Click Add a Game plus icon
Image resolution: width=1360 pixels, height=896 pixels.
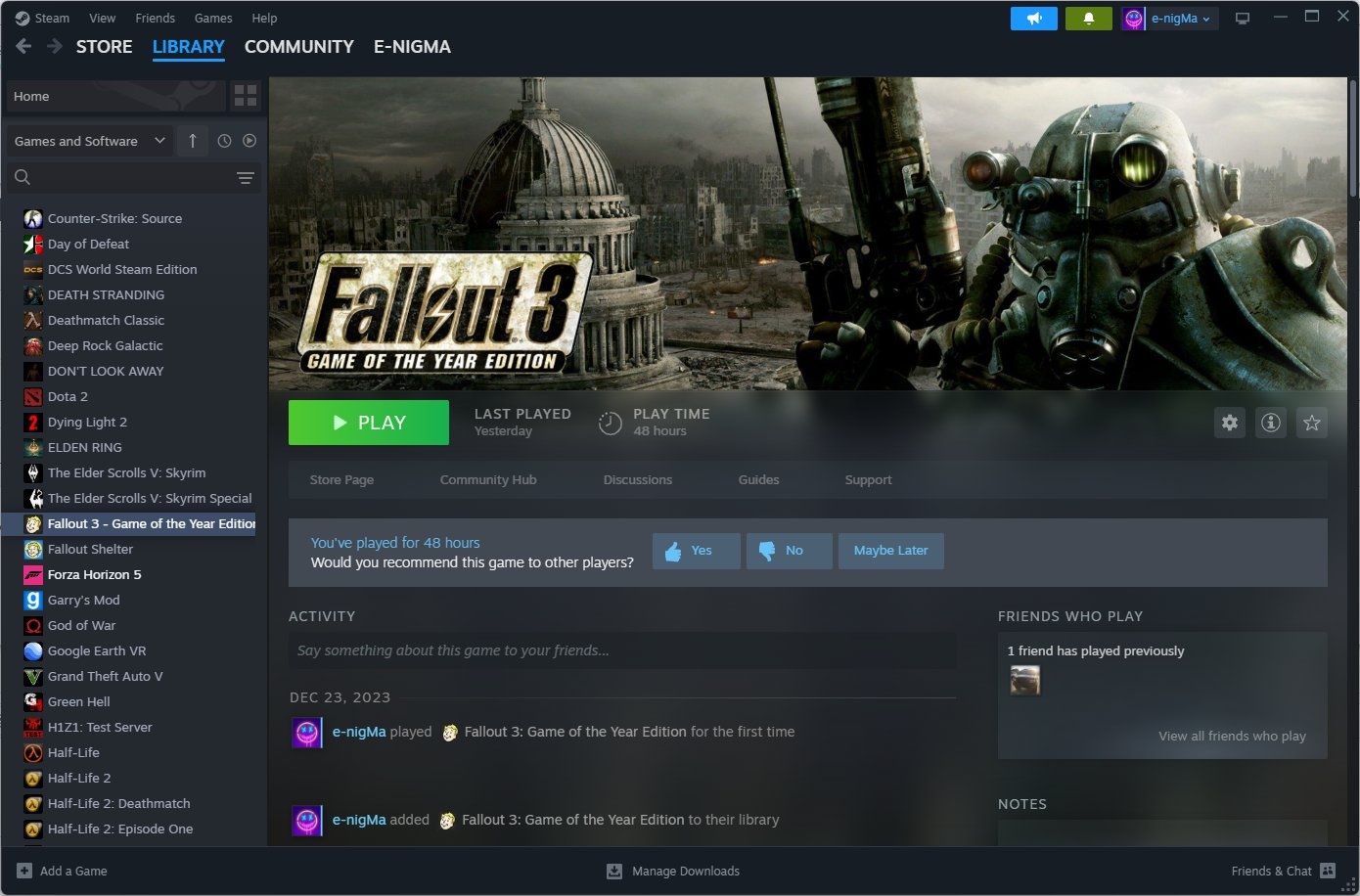[24, 871]
